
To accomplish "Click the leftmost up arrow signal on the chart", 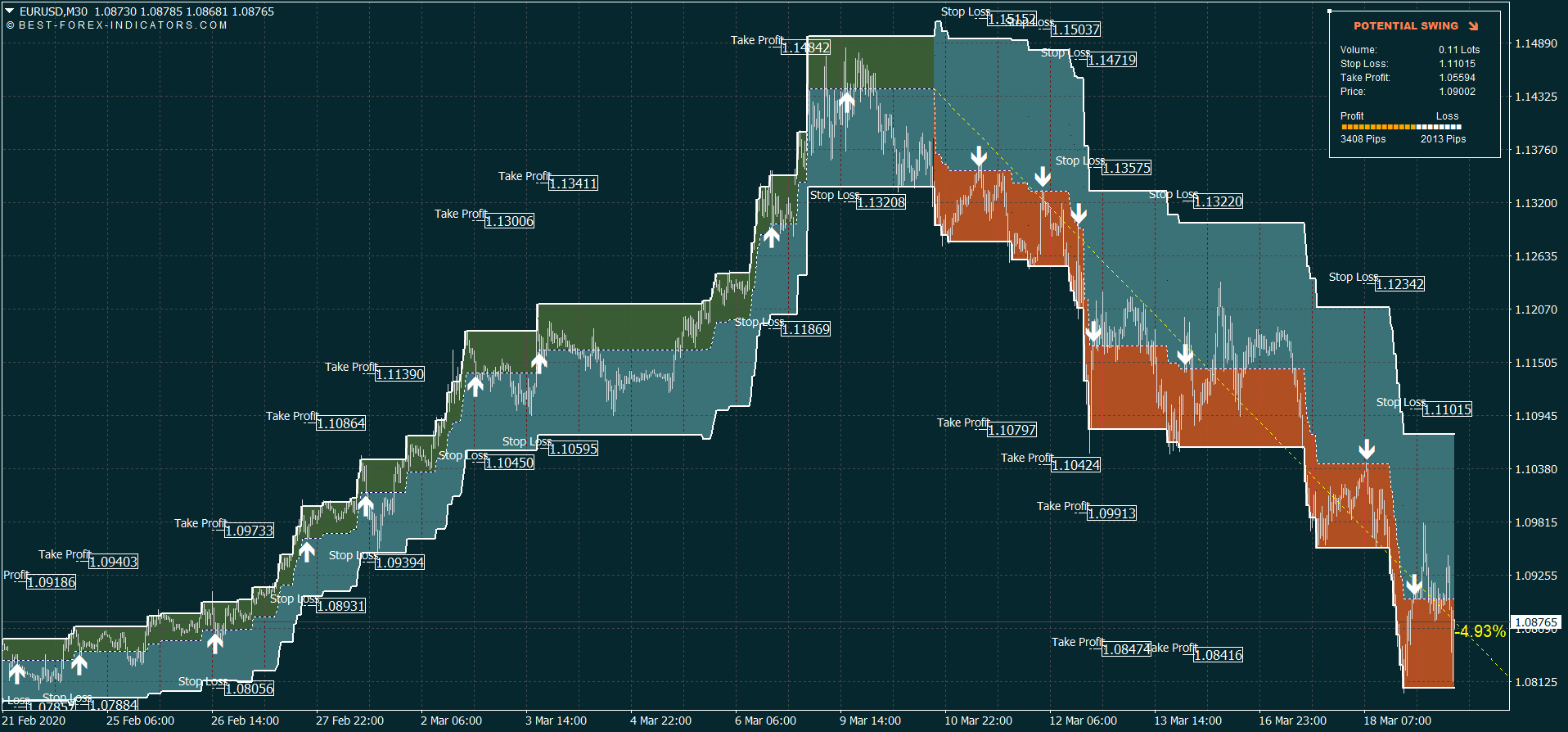I will [16, 673].
